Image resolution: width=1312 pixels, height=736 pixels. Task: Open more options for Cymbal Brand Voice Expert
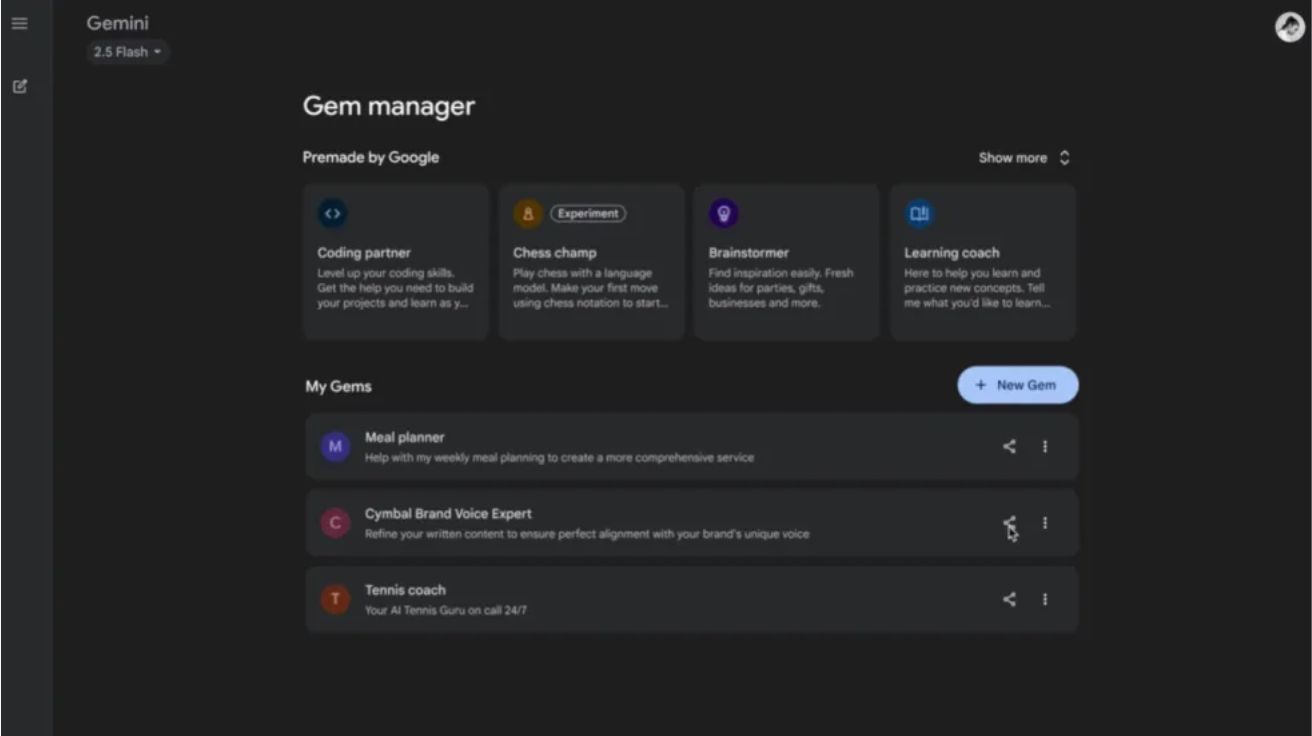pos(1045,522)
